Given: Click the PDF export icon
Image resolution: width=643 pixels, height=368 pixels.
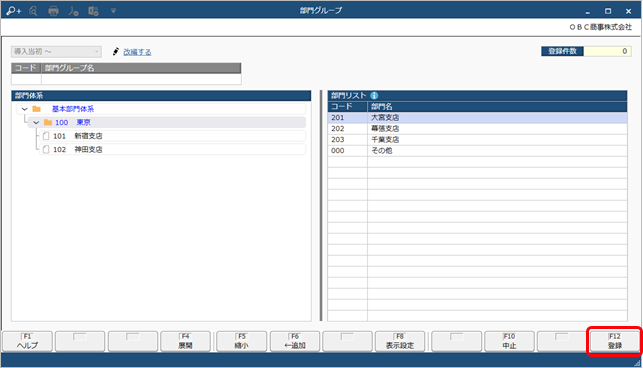Looking at the screenshot, I should [x=73, y=11].
